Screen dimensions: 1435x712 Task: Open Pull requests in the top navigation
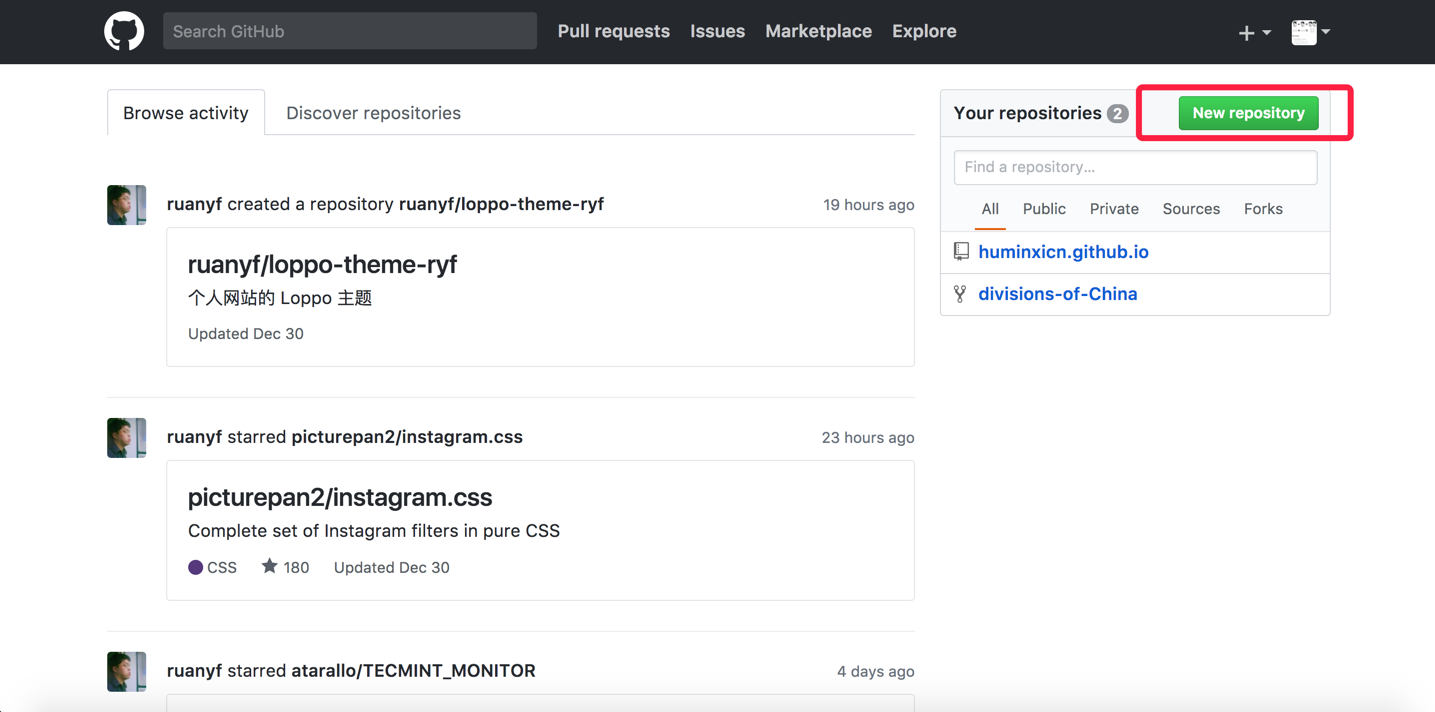click(x=614, y=31)
